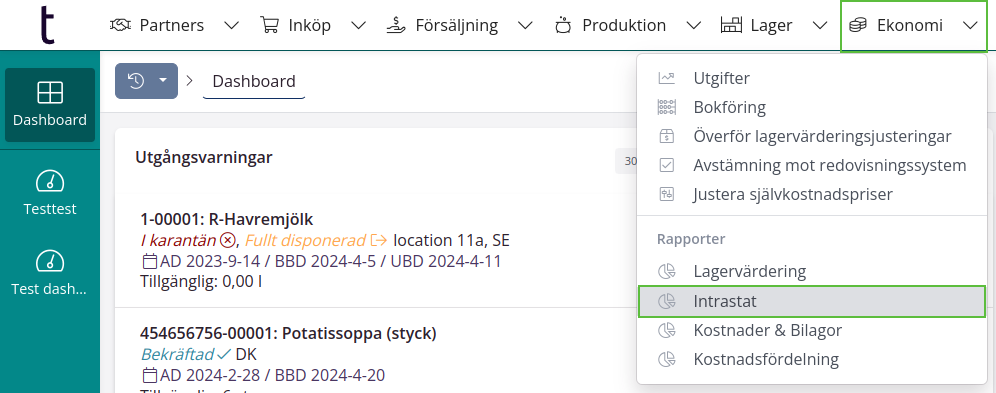Screen dimensions: 996x393
Task: Click the Dashboard breadcrumb tab
Action: [x=254, y=81]
